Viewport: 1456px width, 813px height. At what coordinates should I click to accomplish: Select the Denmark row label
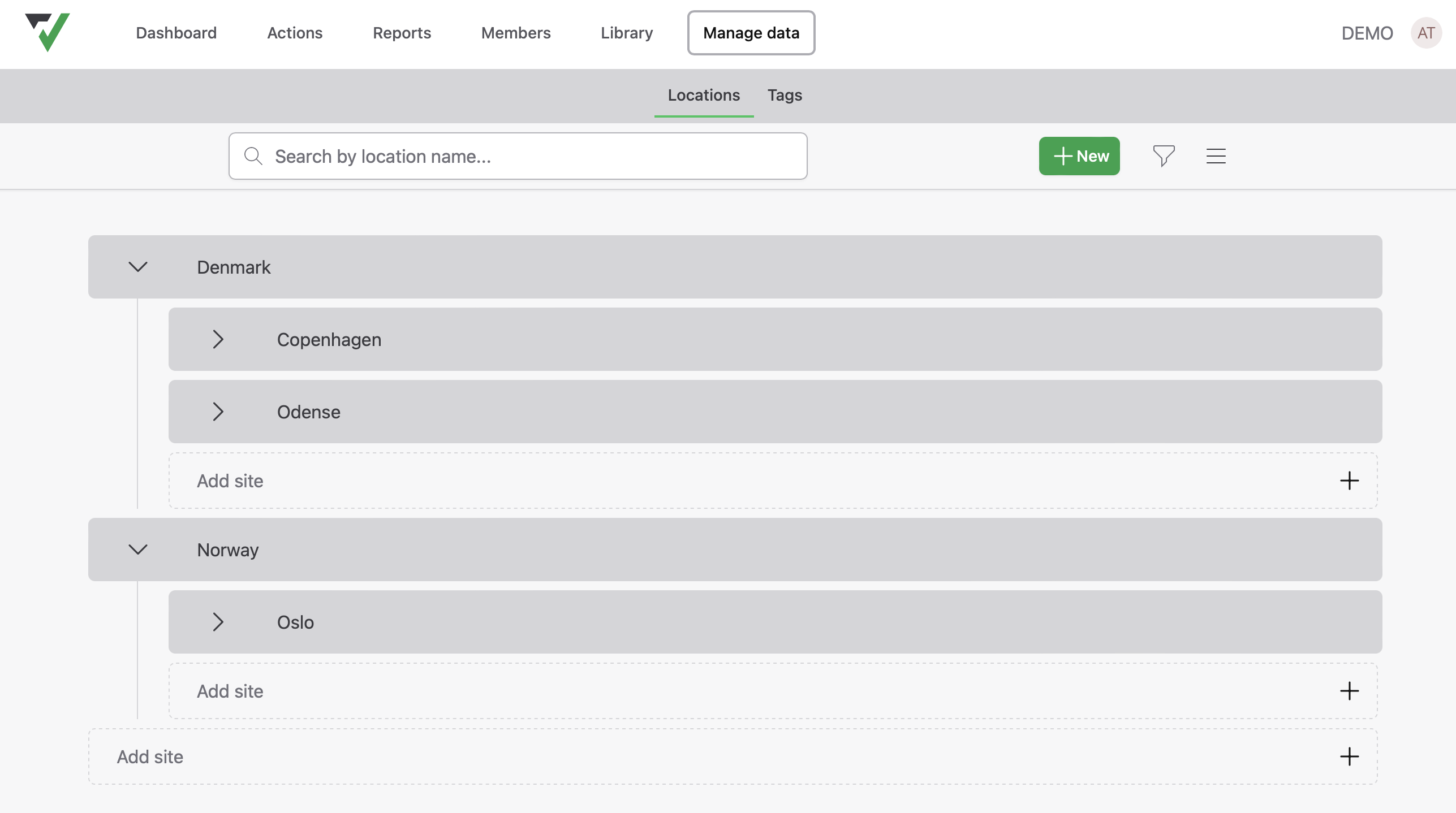click(234, 267)
